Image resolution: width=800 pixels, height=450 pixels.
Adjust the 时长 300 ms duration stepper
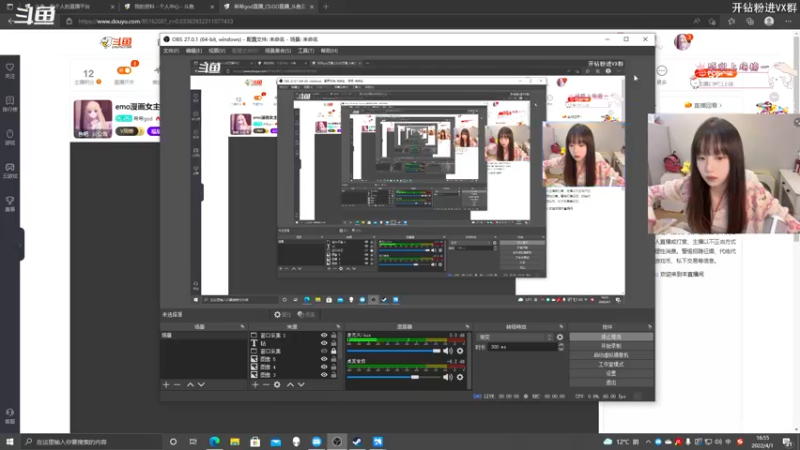click(x=561, y=347)
